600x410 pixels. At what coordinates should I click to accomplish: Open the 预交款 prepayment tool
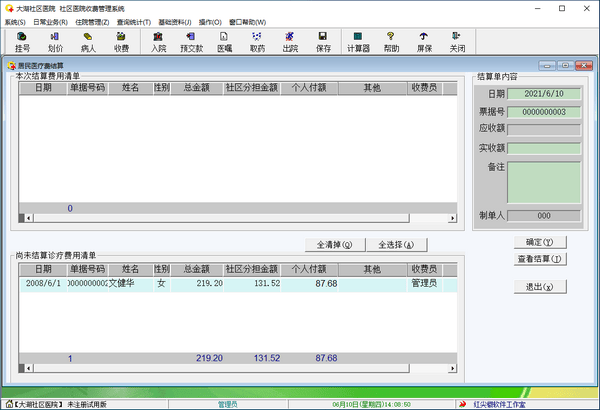point(191,41)
